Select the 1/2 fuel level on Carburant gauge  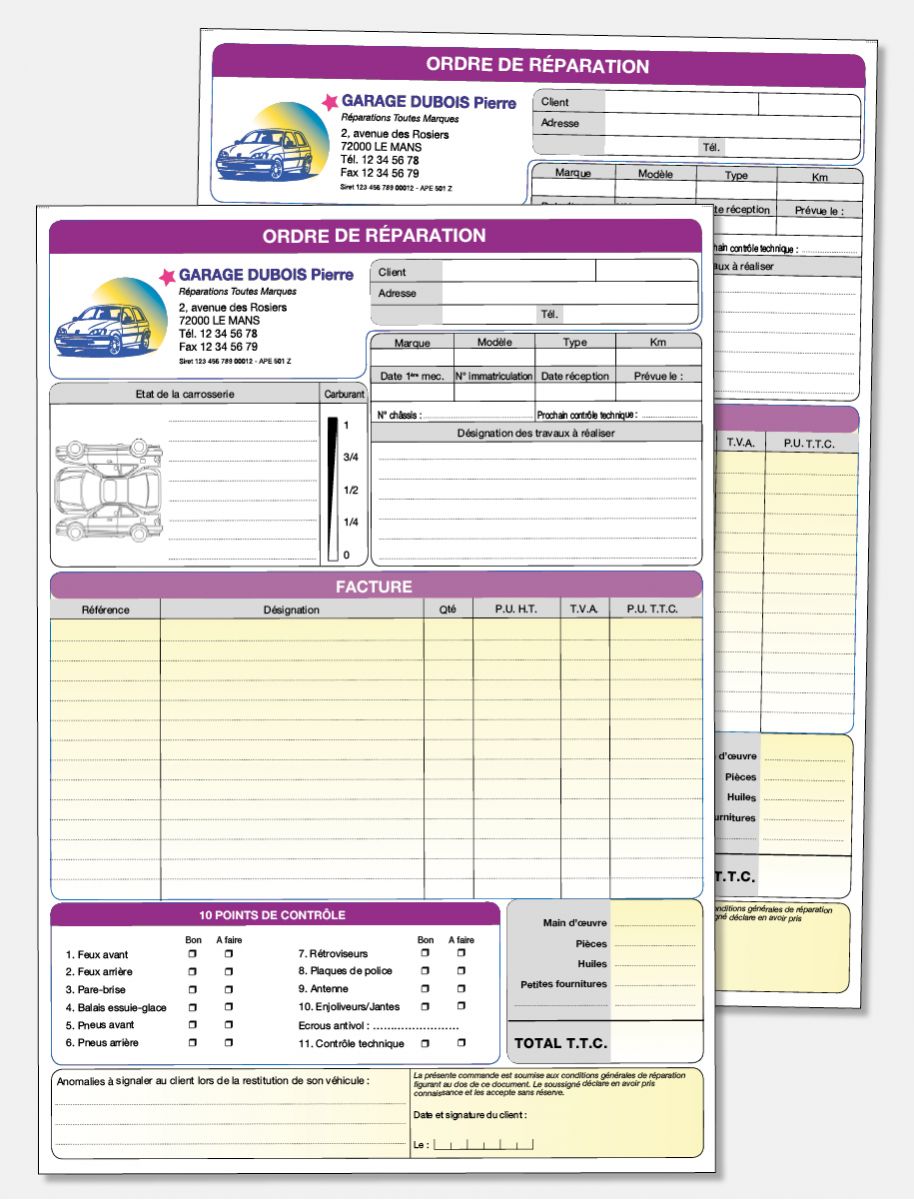350,490
